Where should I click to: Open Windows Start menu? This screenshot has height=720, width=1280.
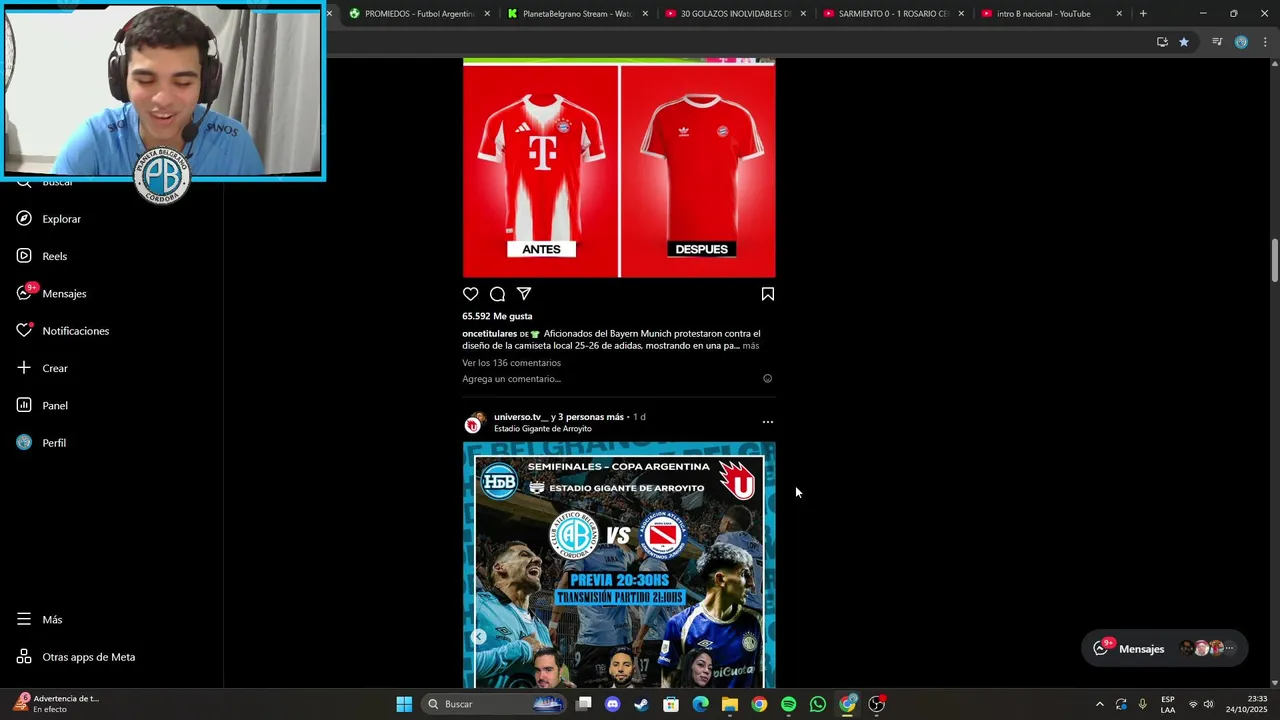[x=404, y=704]
